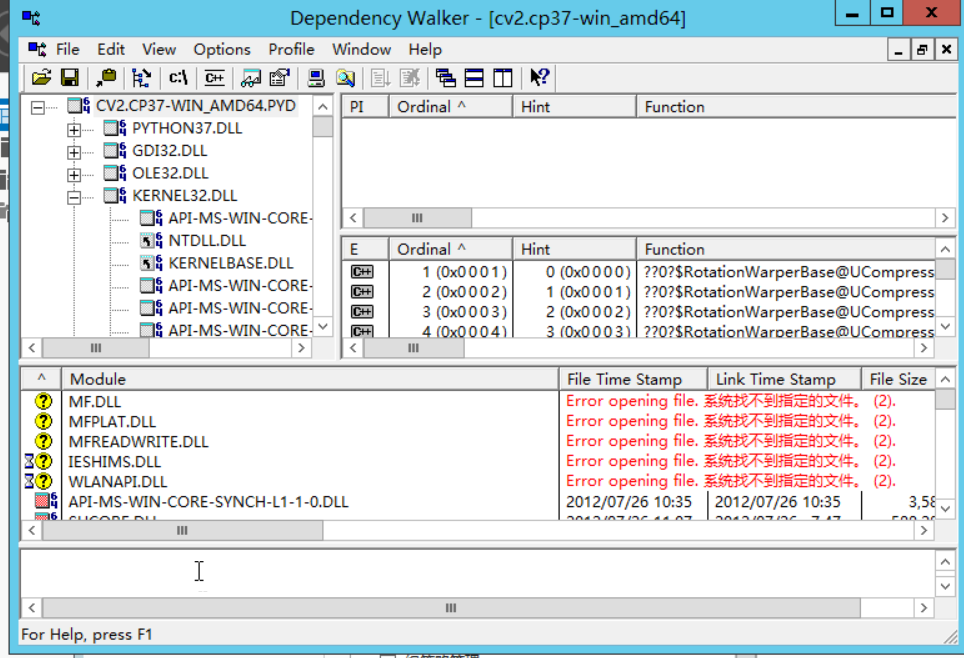Click View in External Viewer icon

(251, 77)
